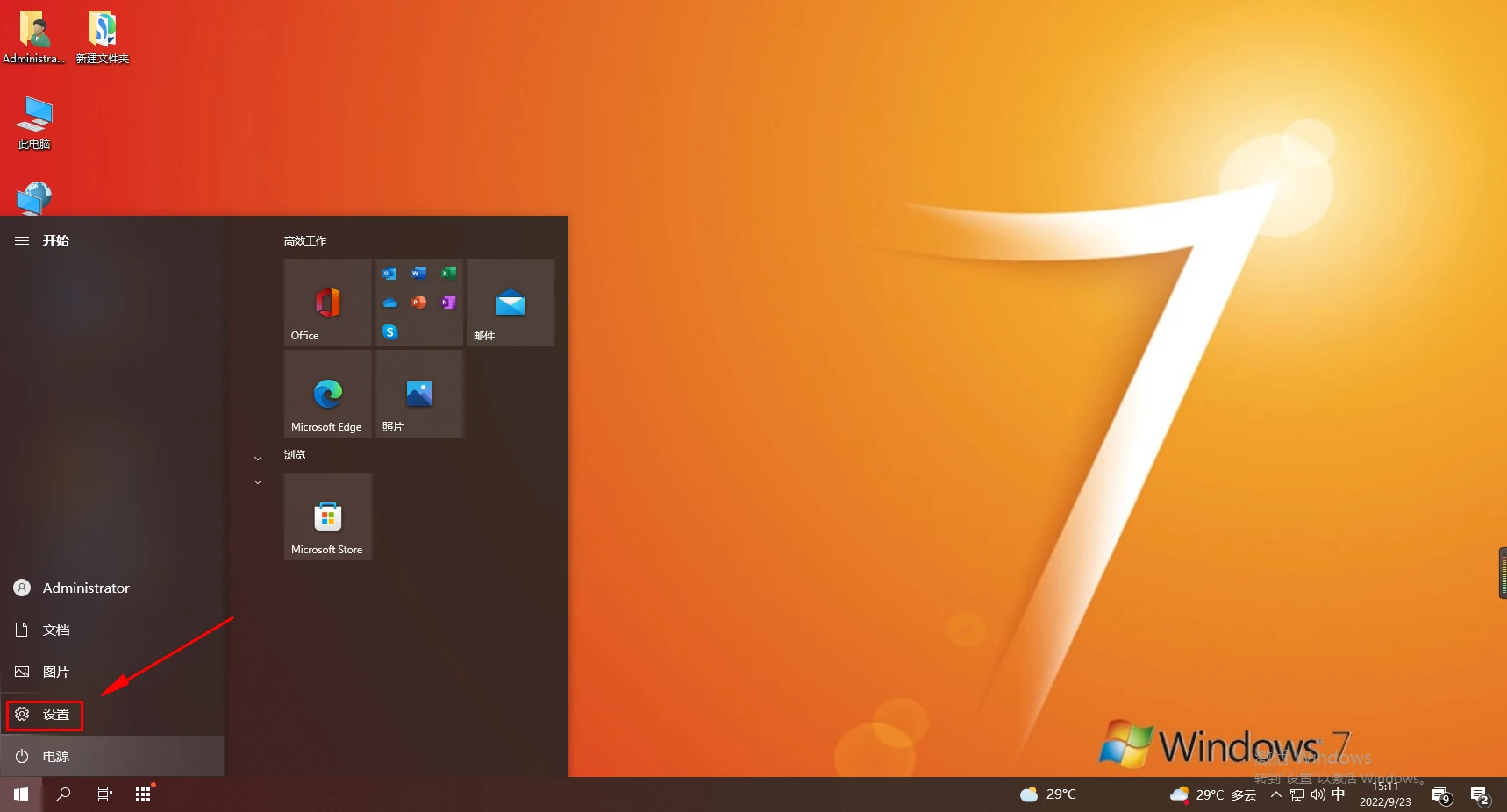Open taskbar Search magnifier

click(x=63, y=794)
